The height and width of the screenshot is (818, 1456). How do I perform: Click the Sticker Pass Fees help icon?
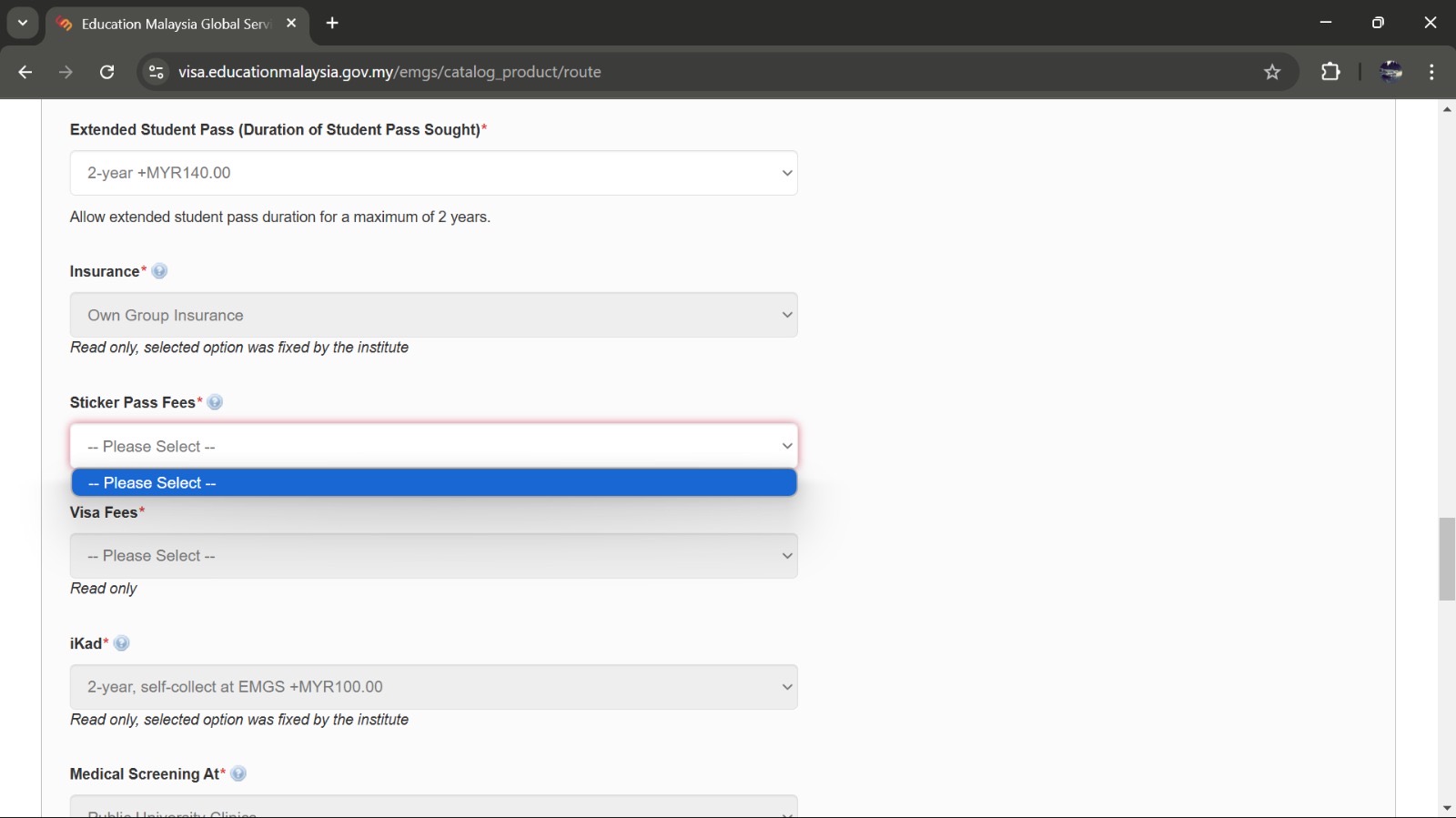(215, 402)
